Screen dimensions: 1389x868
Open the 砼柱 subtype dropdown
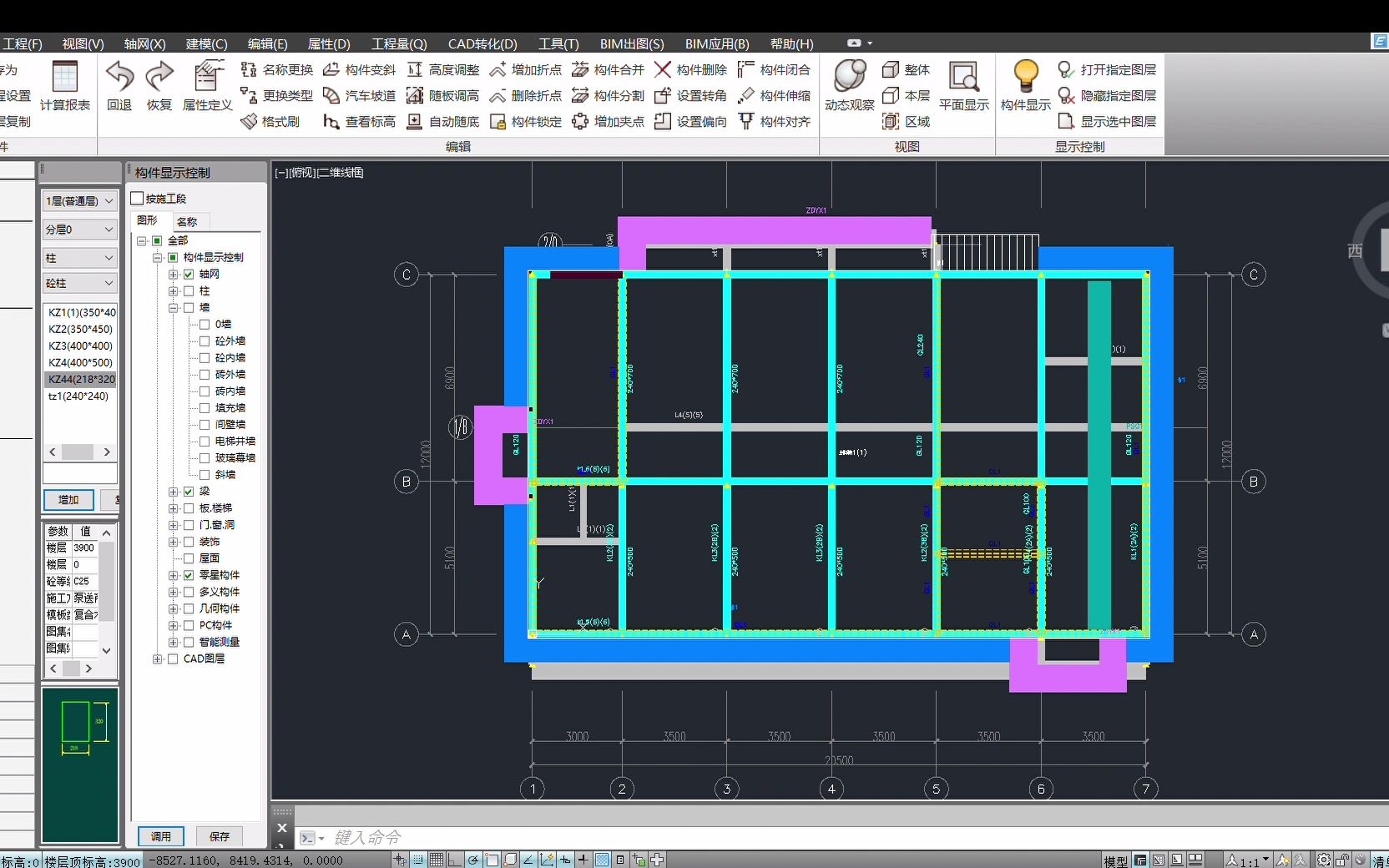pos(80,284)
